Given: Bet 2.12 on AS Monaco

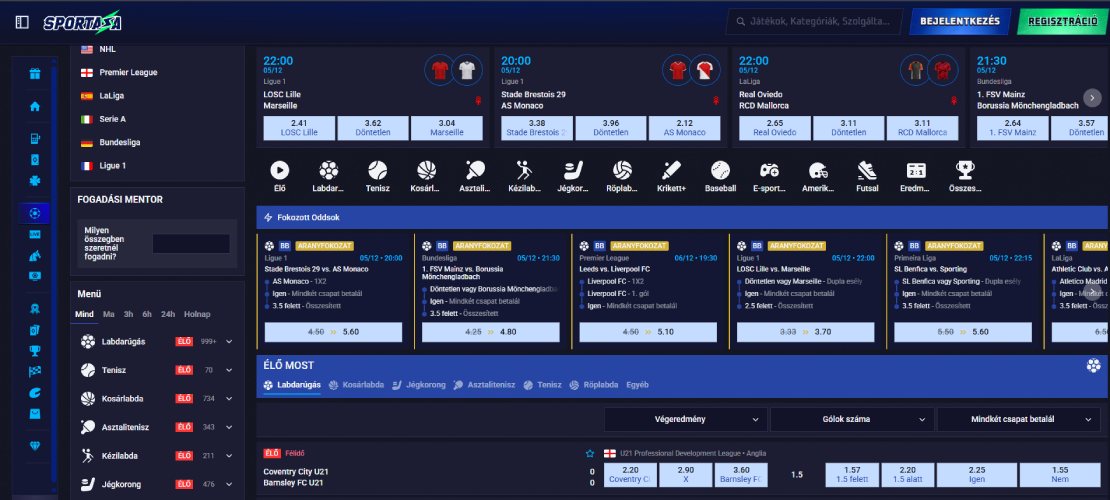Looking at the screenshot, I should [x=685, y=128].
